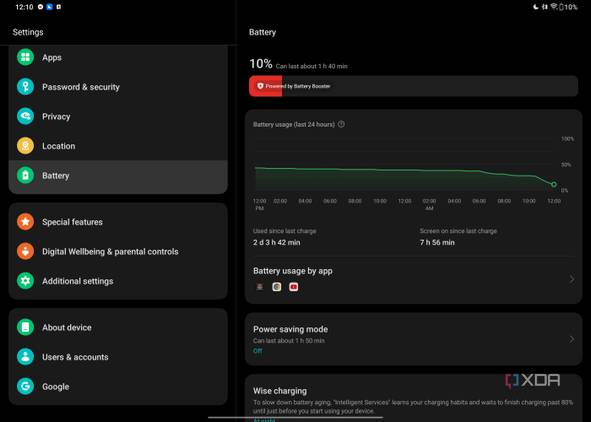The height and width of the screenshot is (422, 591).
Task: Open Privacy settings
Action: [118, 116]
